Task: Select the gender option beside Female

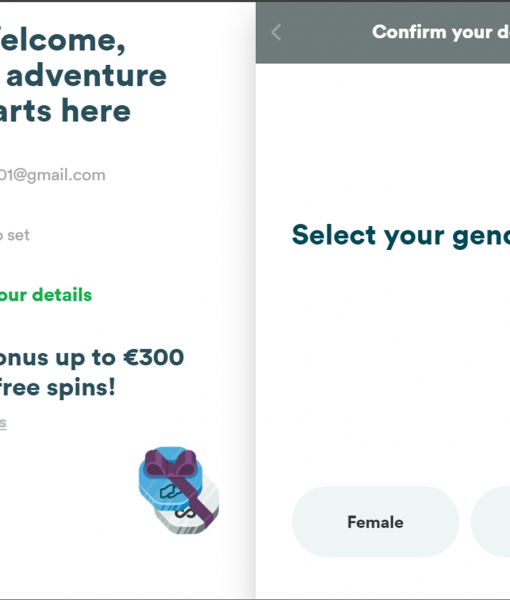Action: (x=490, y=522)
